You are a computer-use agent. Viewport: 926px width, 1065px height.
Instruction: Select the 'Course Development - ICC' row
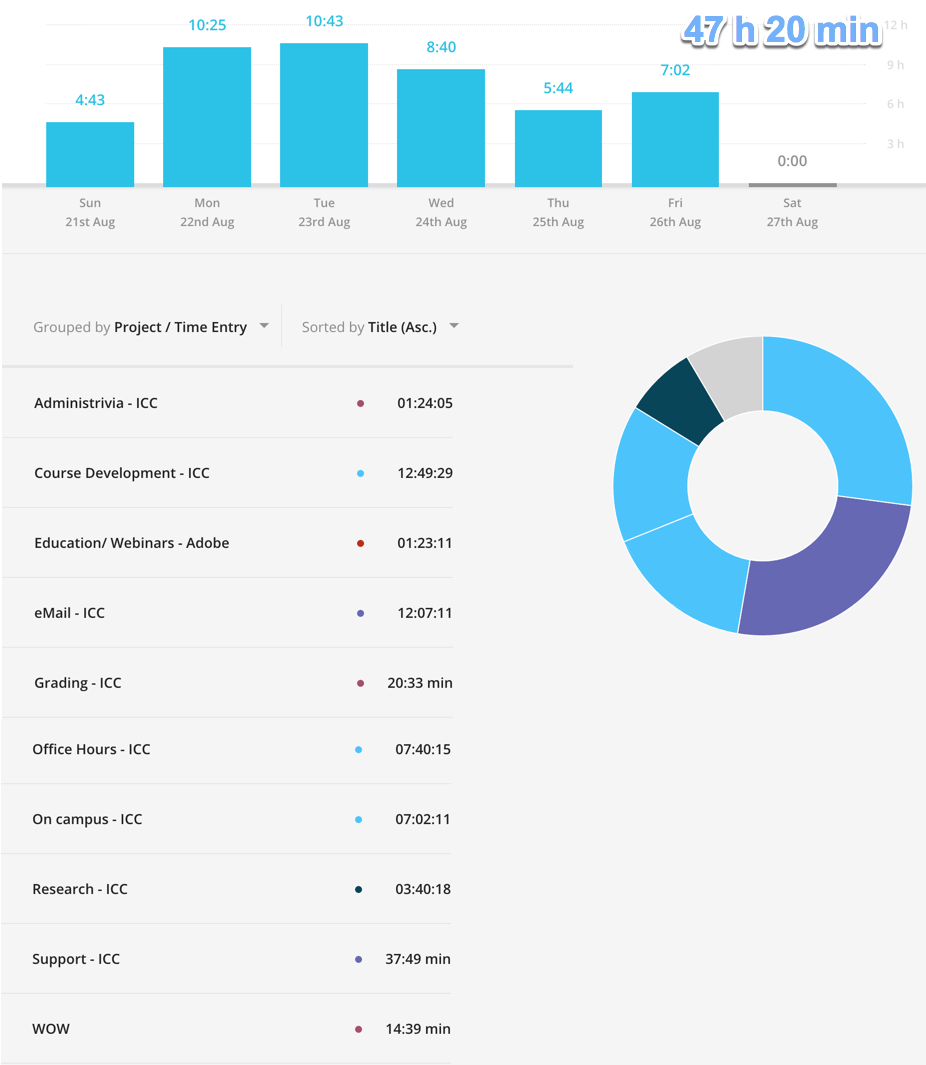pyautogui.click(x=228, y=473)
